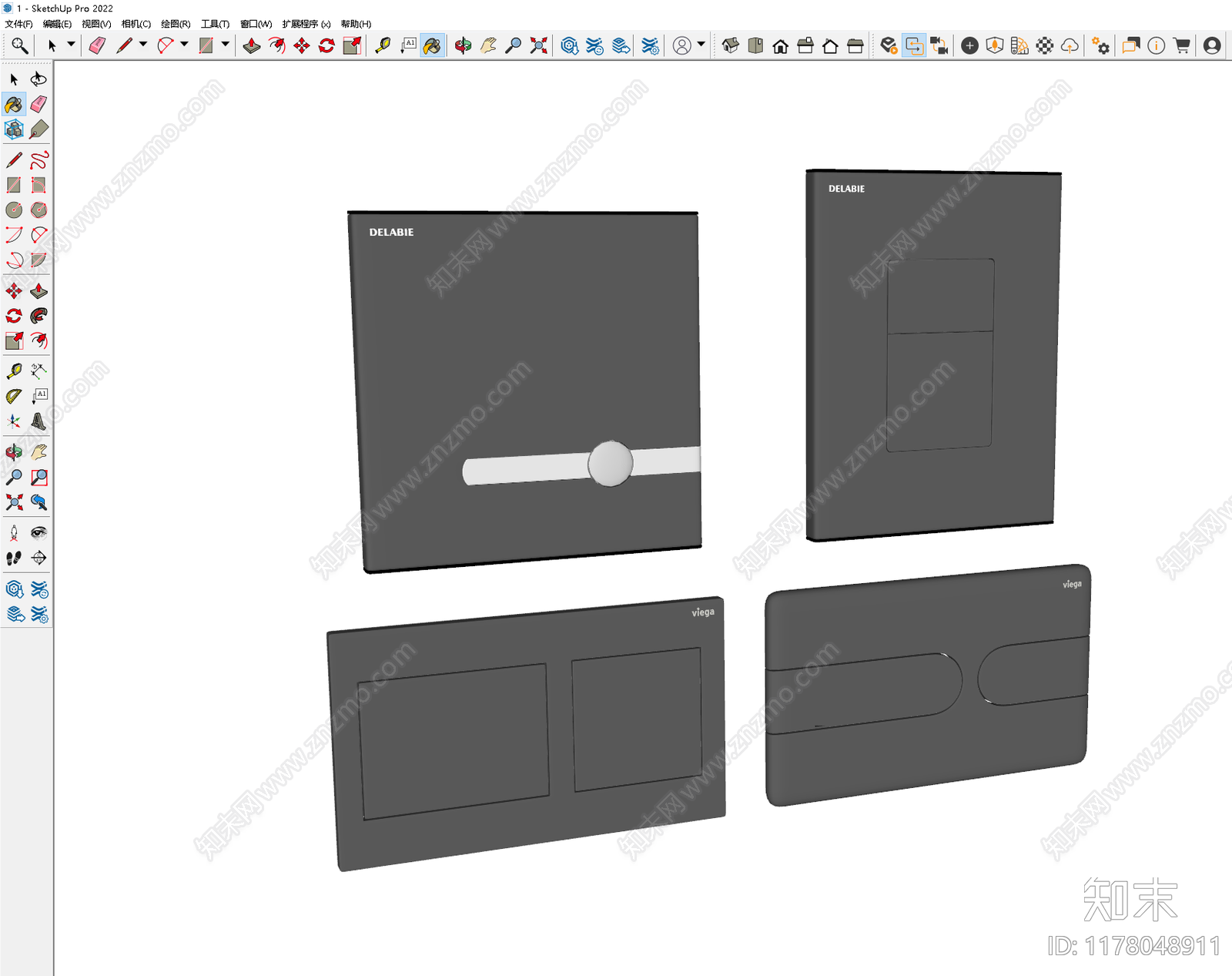Click the viega logo on bottom-left plate
Screen dimensions: 1232x976
tap(703, 612)
